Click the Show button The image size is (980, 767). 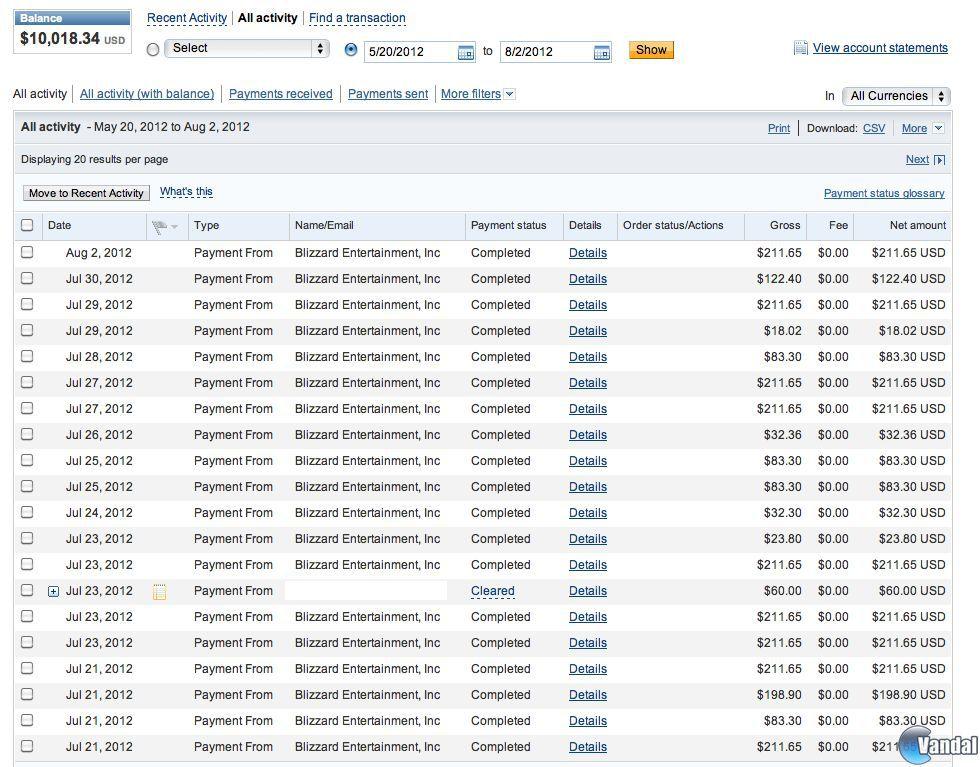click(x=651, y=50)
